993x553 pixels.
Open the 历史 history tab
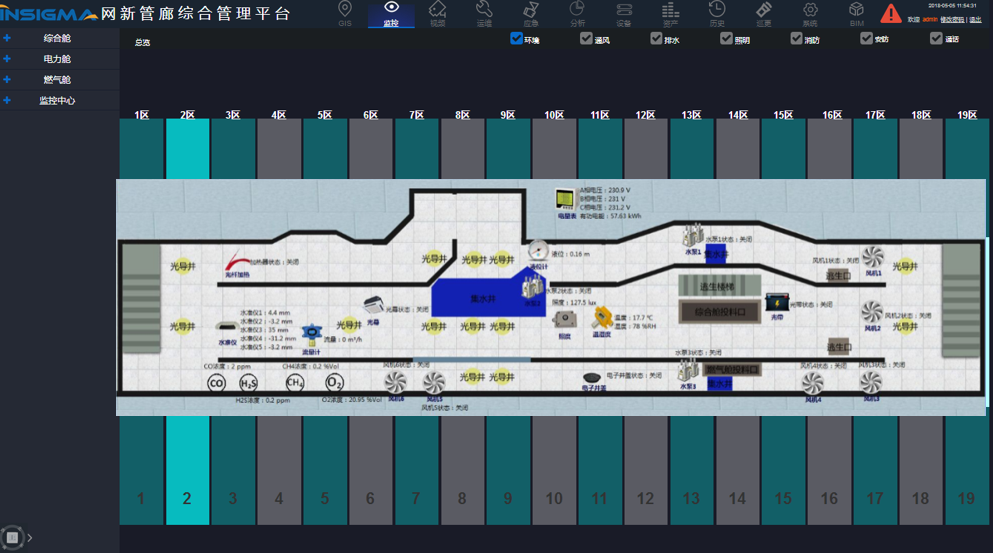coord(717,13)
